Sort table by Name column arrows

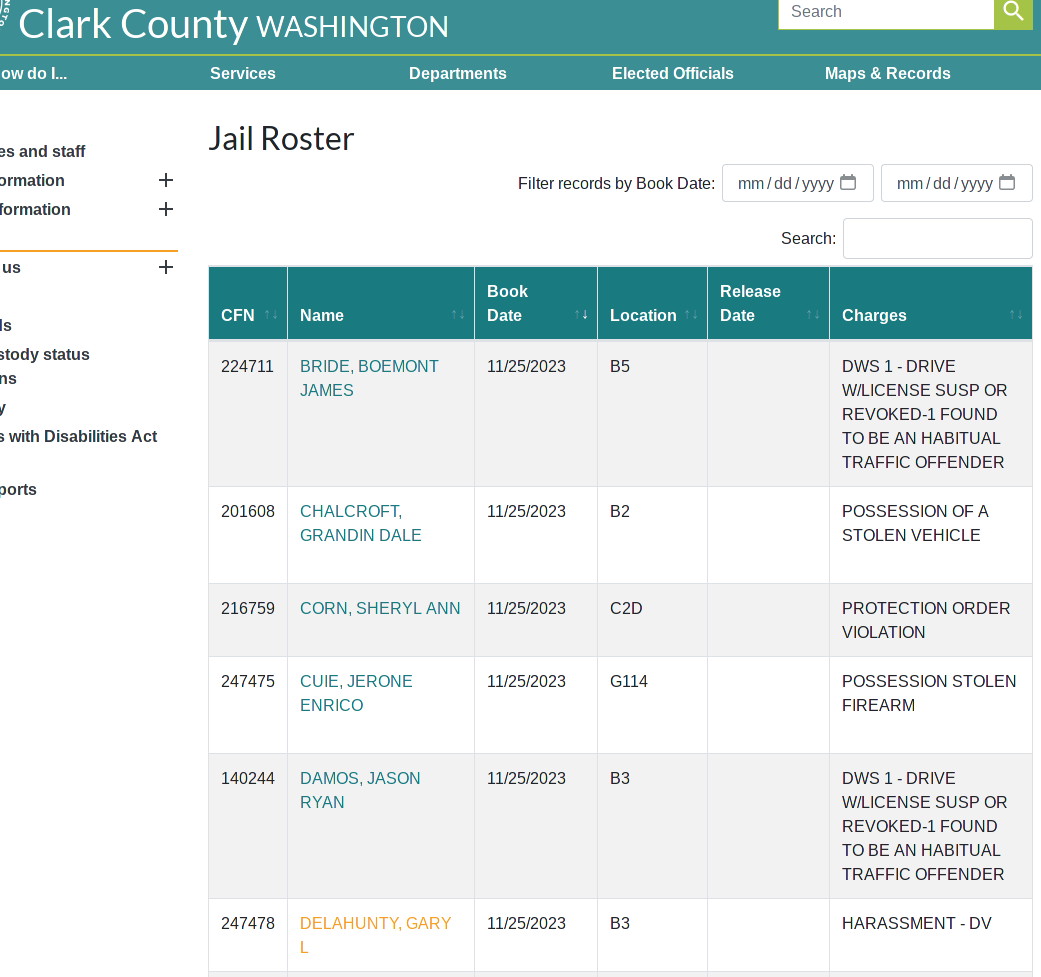tap(458, 315)
